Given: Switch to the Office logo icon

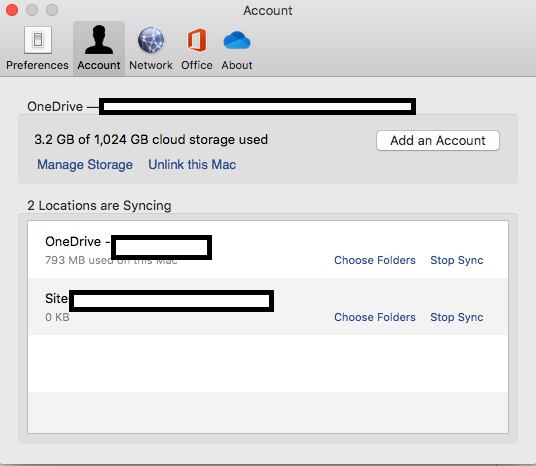Looking at the screenshot, I should click(x=197, y=40).
